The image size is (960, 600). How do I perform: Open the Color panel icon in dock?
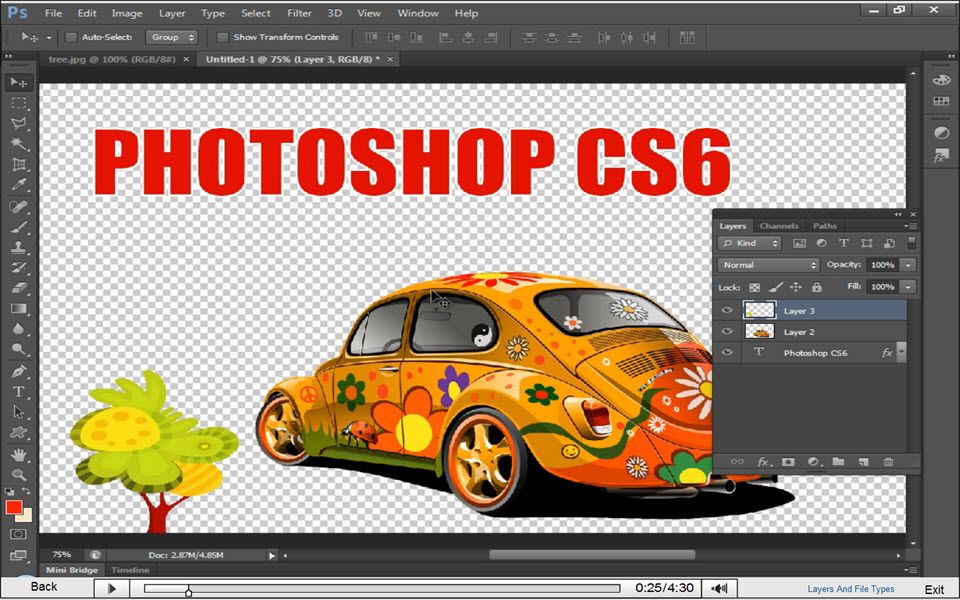tap(941, 80)
